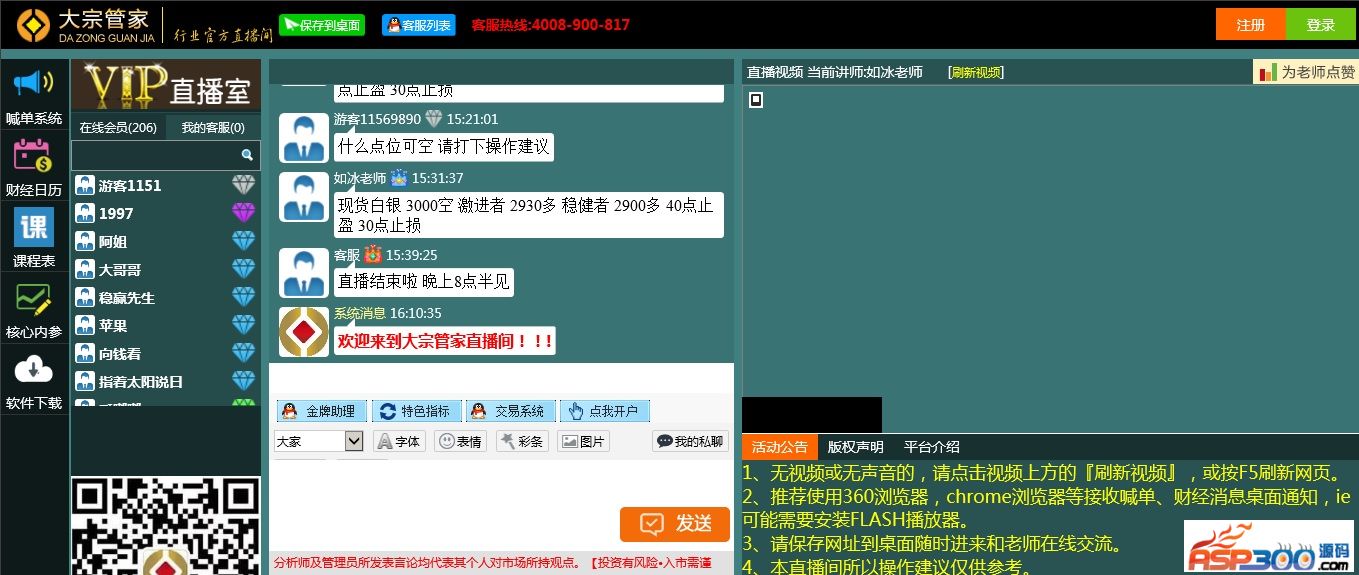Open the 软件下载 cloud download icon
The height and width of the screenshot is (575, 1359).
(x=33, y=371)
